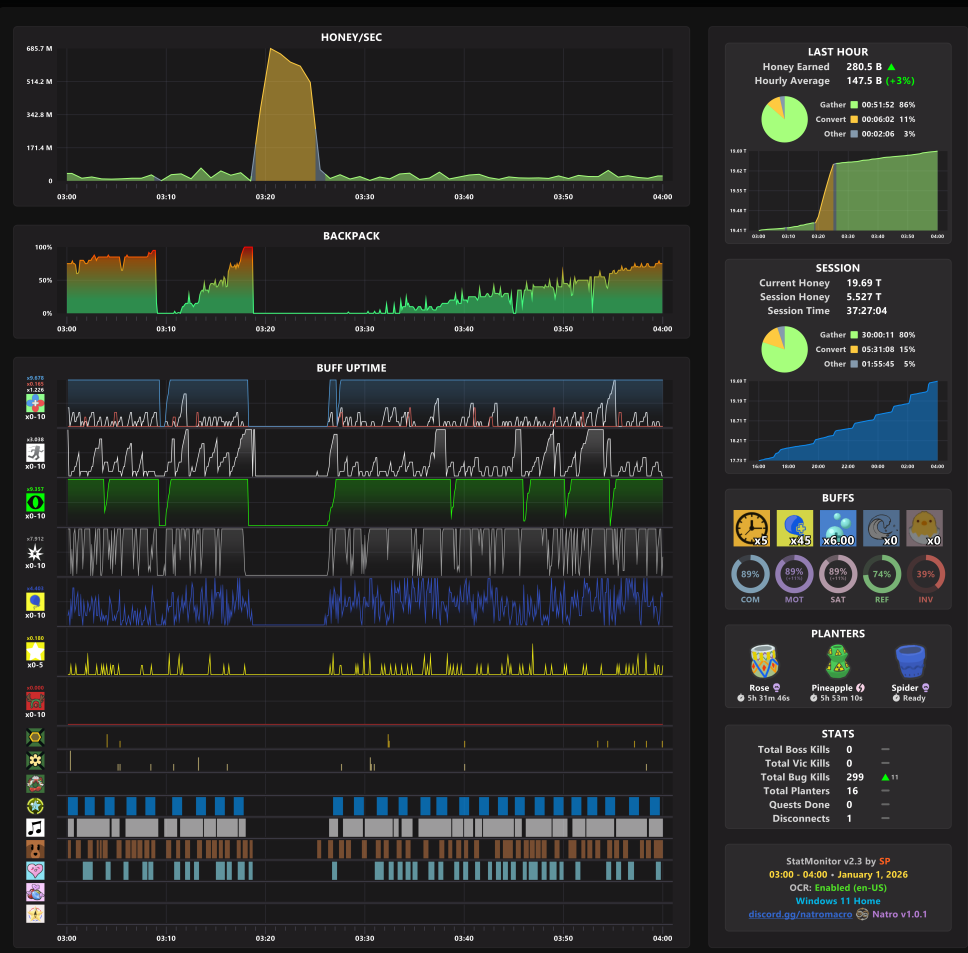This screenshot has width=968, height=953.
Task: Click the yellow Convert legend swatch in Session
Action: 854,349
